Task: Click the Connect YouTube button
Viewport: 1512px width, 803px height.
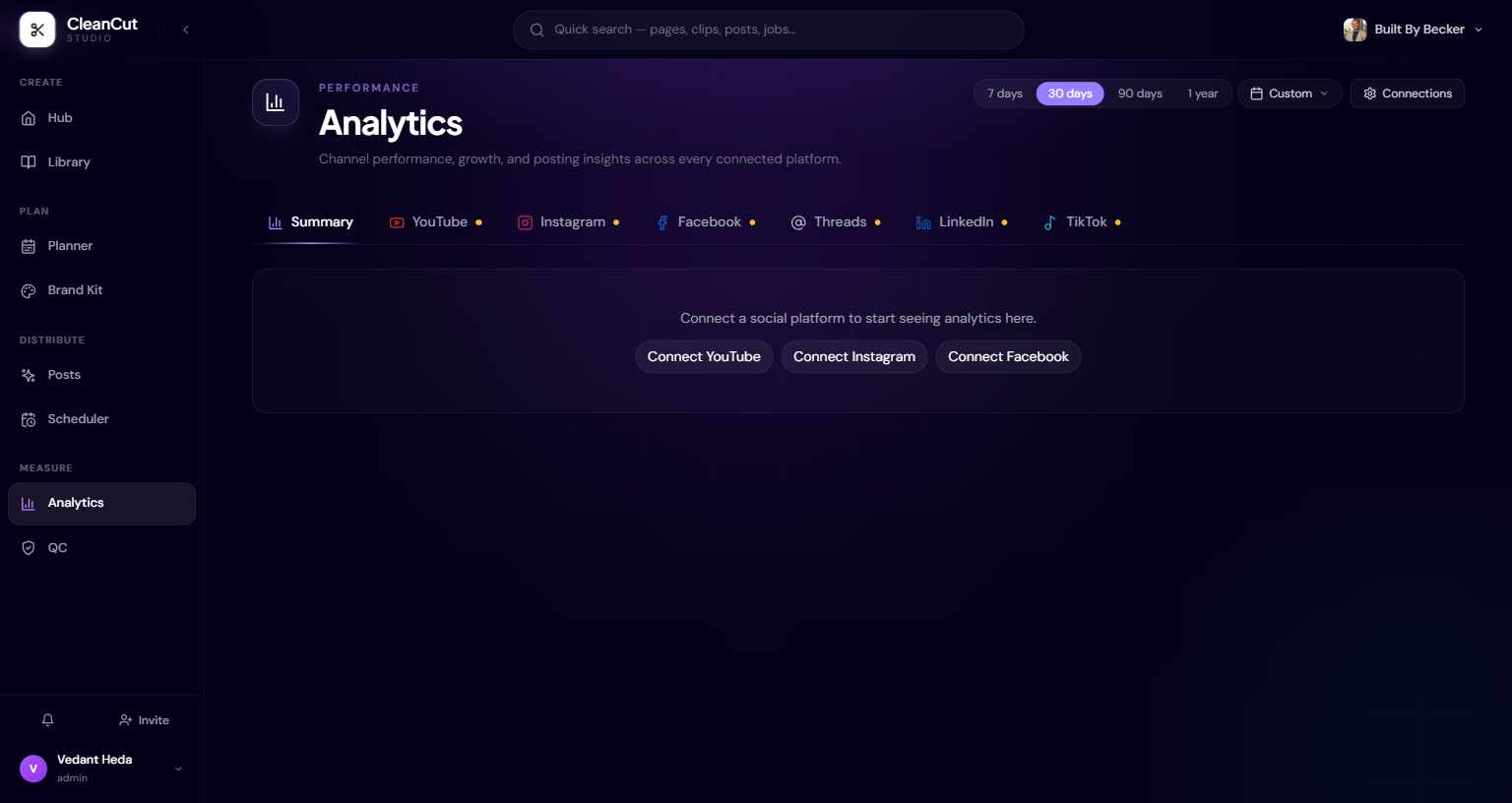Action: click(704, 357)
